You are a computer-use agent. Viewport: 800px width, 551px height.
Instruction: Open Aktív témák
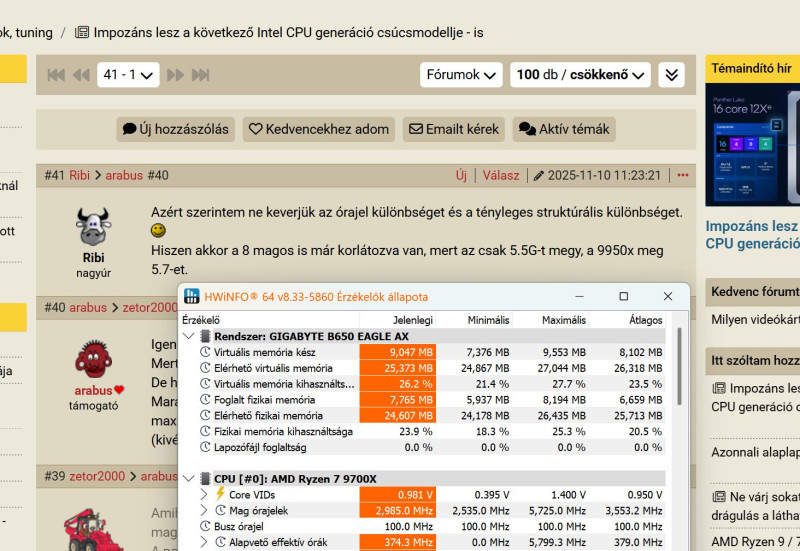pyautogui.click(x=564, y=129)
